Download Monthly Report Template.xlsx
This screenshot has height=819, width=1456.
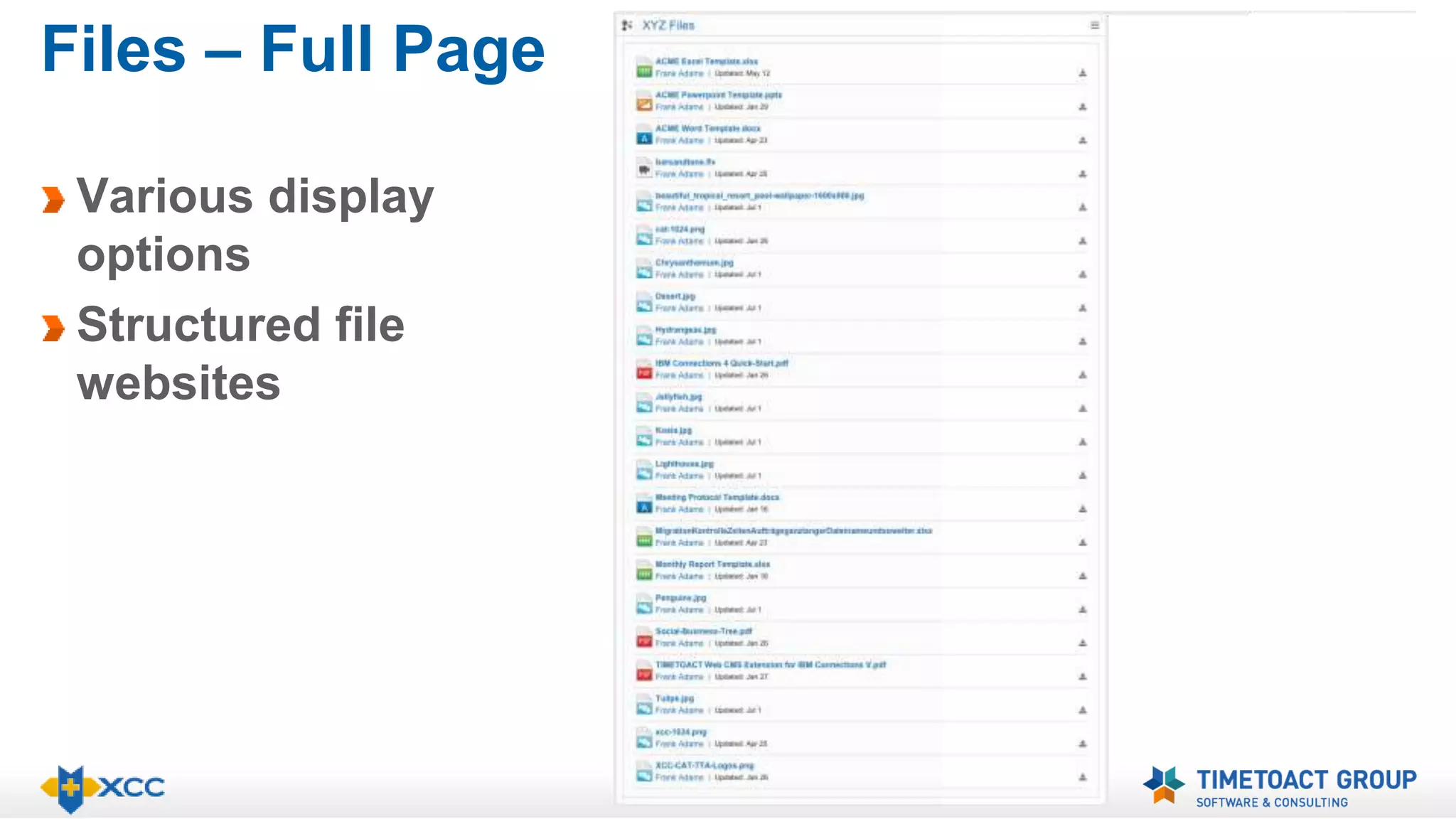[x=1082, y=576]
